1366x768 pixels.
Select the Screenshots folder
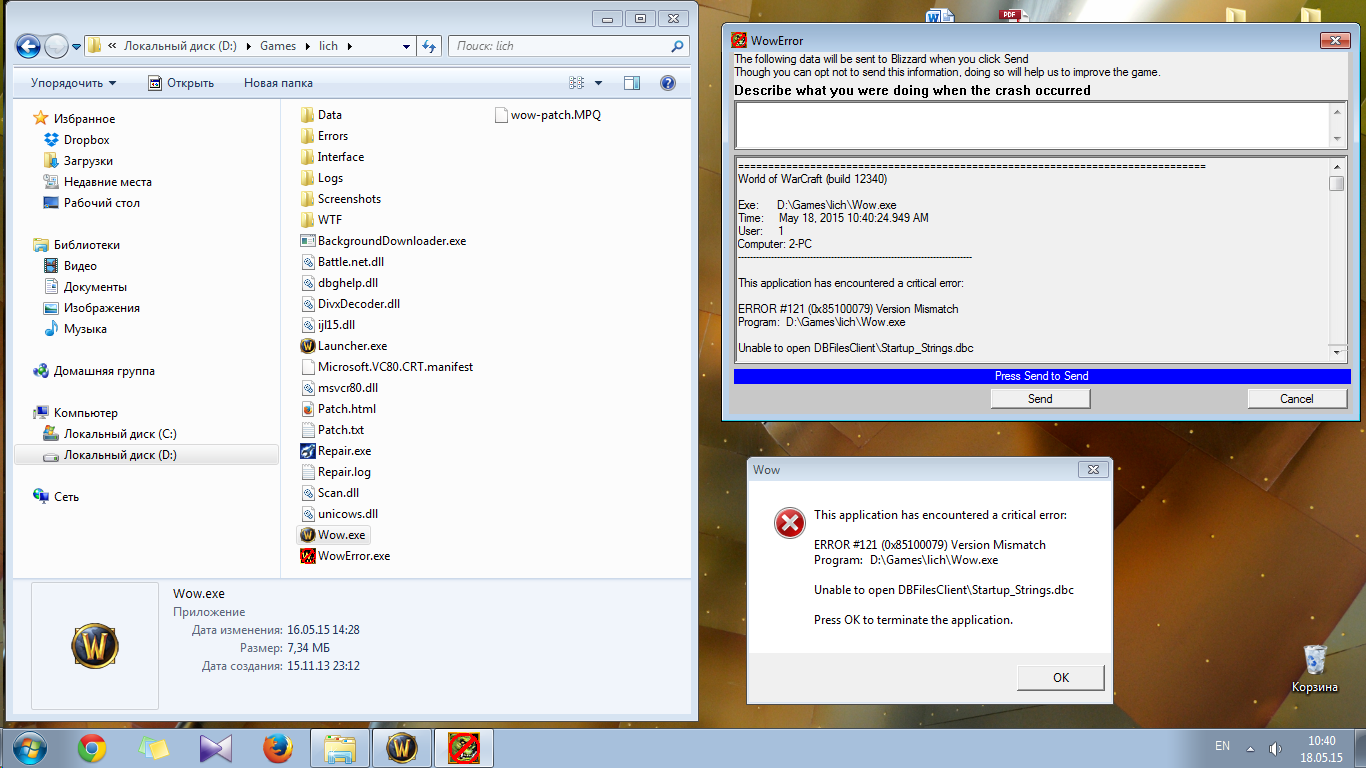click(x=340, y=199)
